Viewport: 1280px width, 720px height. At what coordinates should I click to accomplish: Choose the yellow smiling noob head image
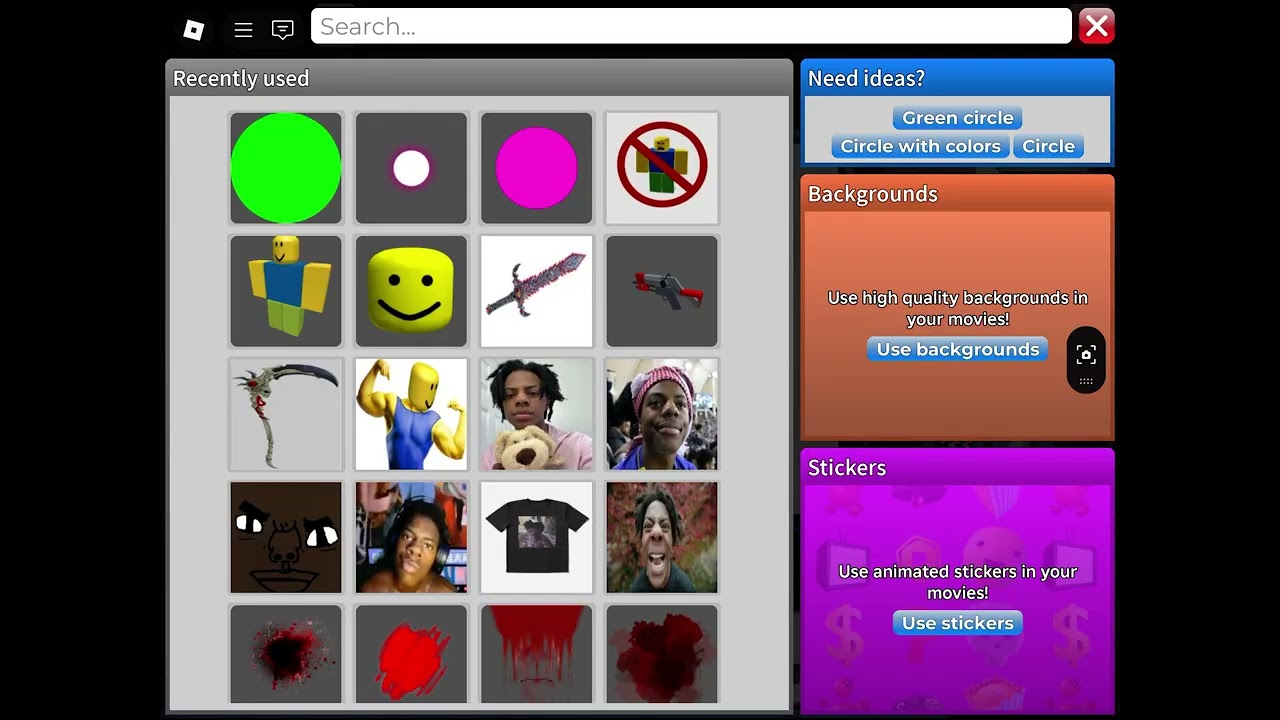tap(411, 291)
